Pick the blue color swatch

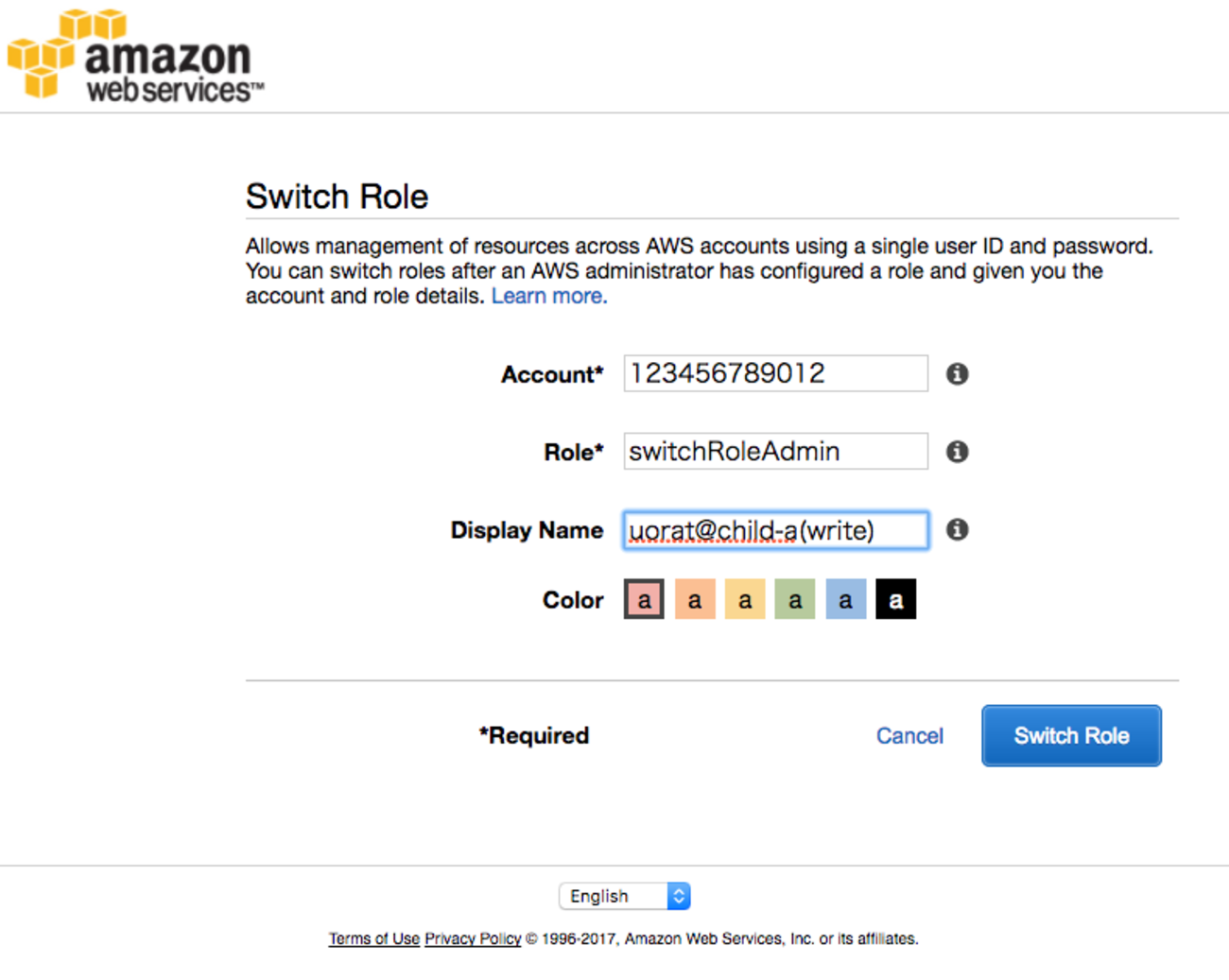point(845,599)
